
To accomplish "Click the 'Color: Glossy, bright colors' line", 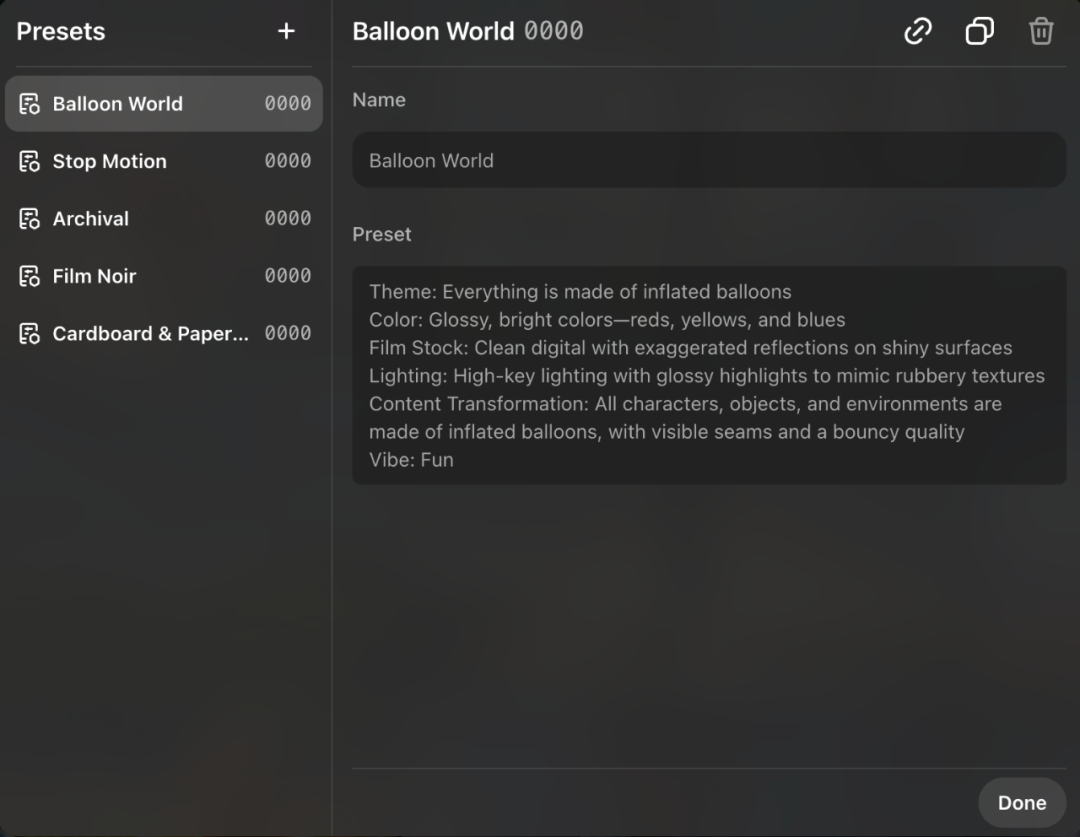I will coord(607,320).
